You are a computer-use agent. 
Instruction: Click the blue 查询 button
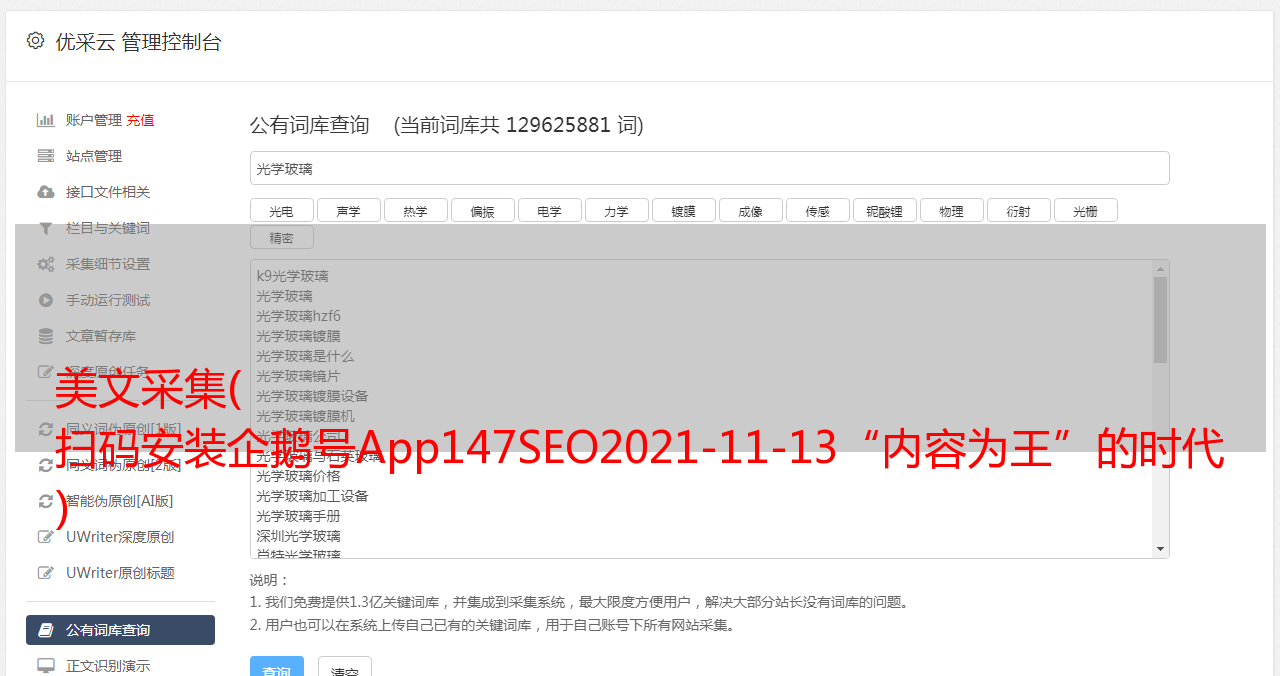point(276,667)
